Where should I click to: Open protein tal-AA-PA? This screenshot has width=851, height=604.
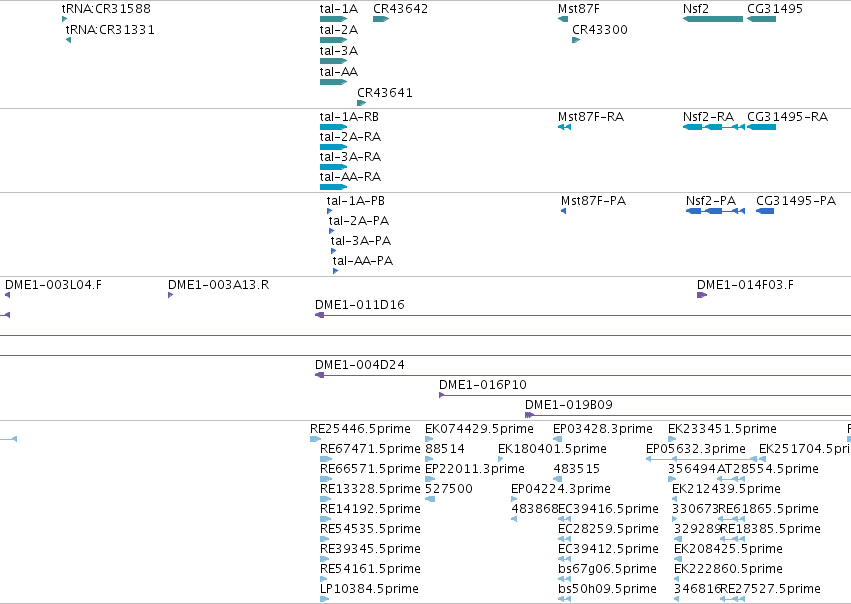coord(336,271)
